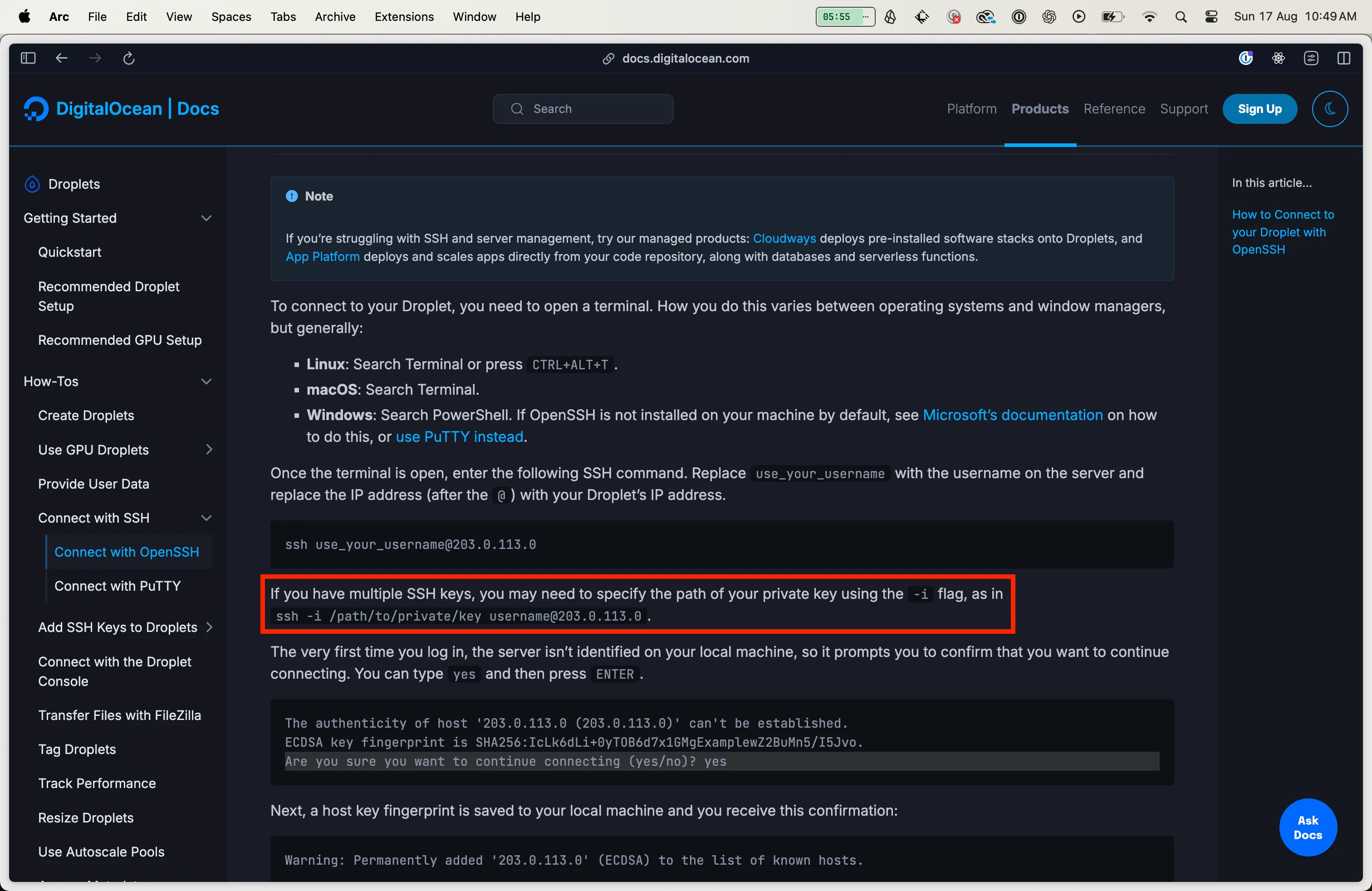Click the extension preferences sliders icon
Screen dimensions: 1372x891
(x=1312, y=58)
